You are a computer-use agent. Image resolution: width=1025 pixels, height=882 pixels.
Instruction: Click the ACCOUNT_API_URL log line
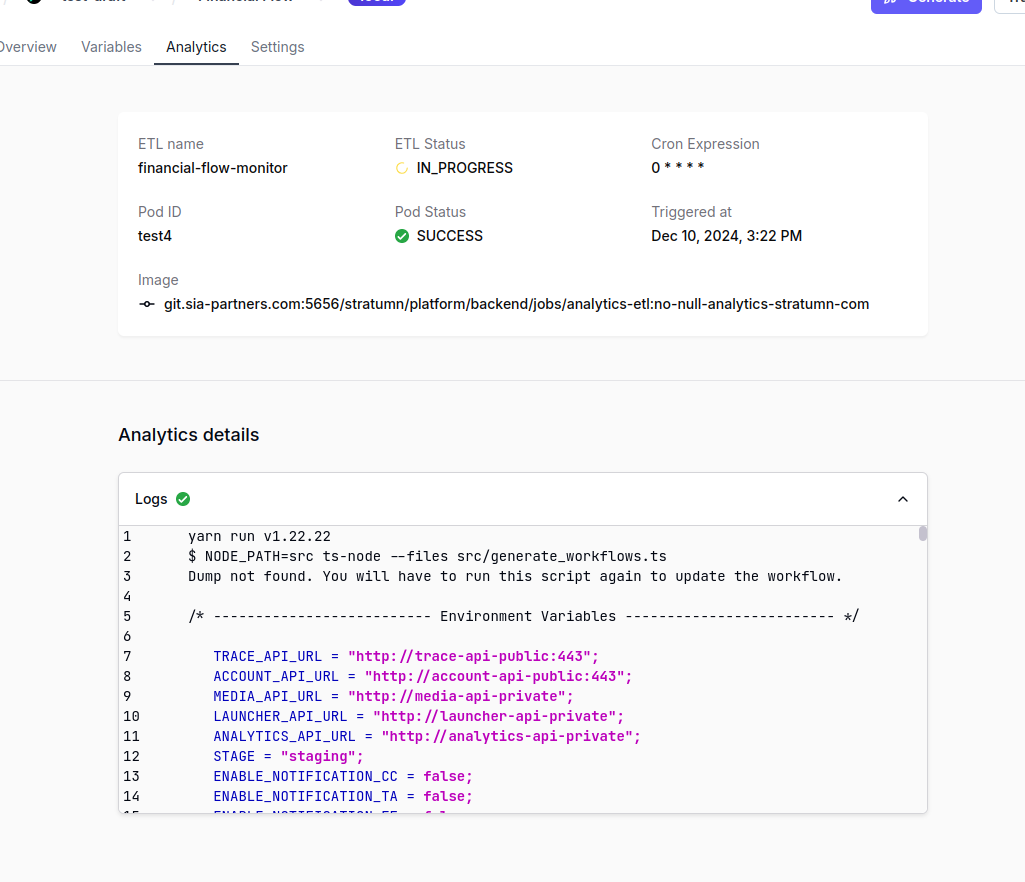click(x=423, y=676)
